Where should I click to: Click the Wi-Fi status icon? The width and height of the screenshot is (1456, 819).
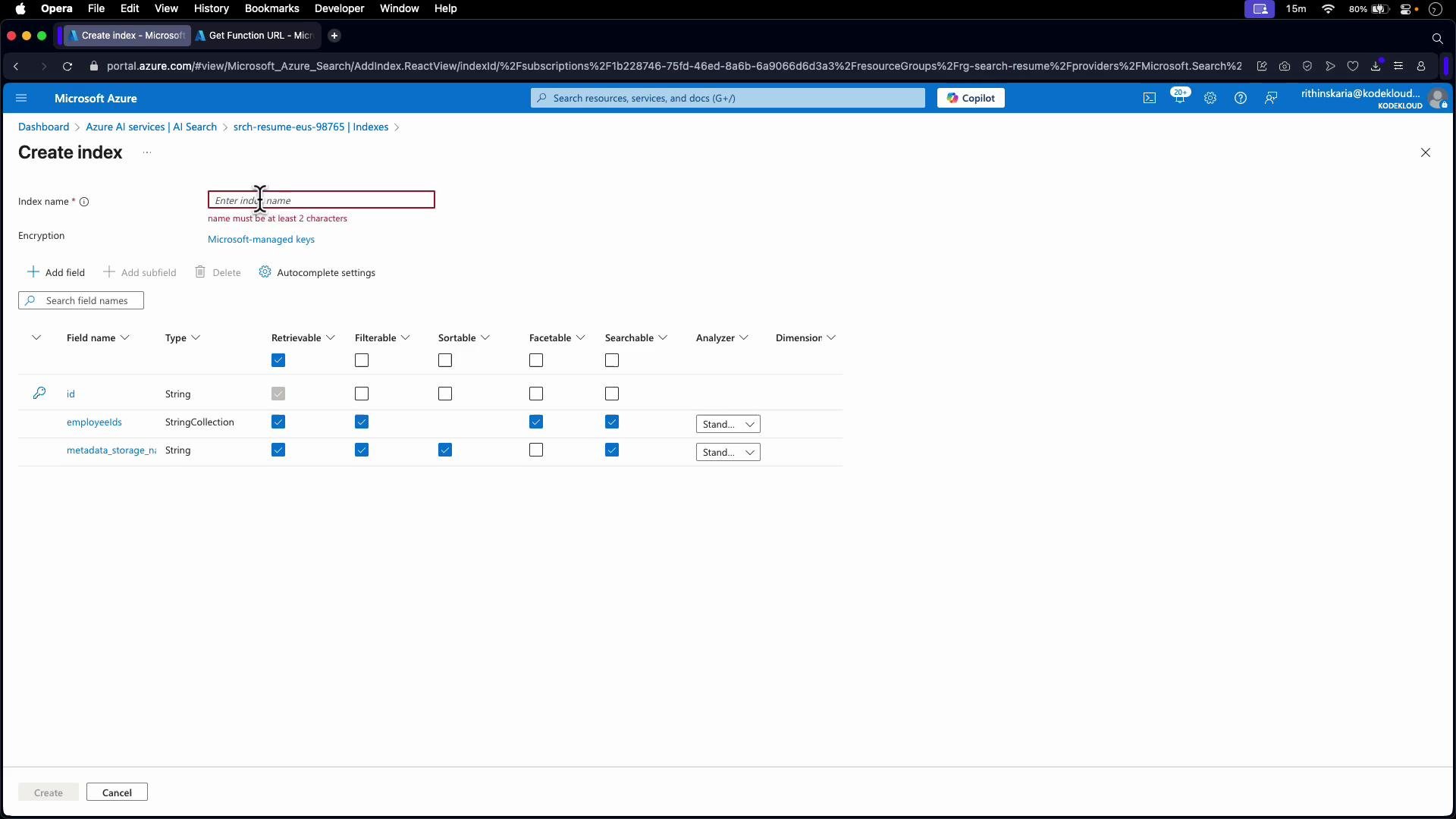(x=1328, y=8)
